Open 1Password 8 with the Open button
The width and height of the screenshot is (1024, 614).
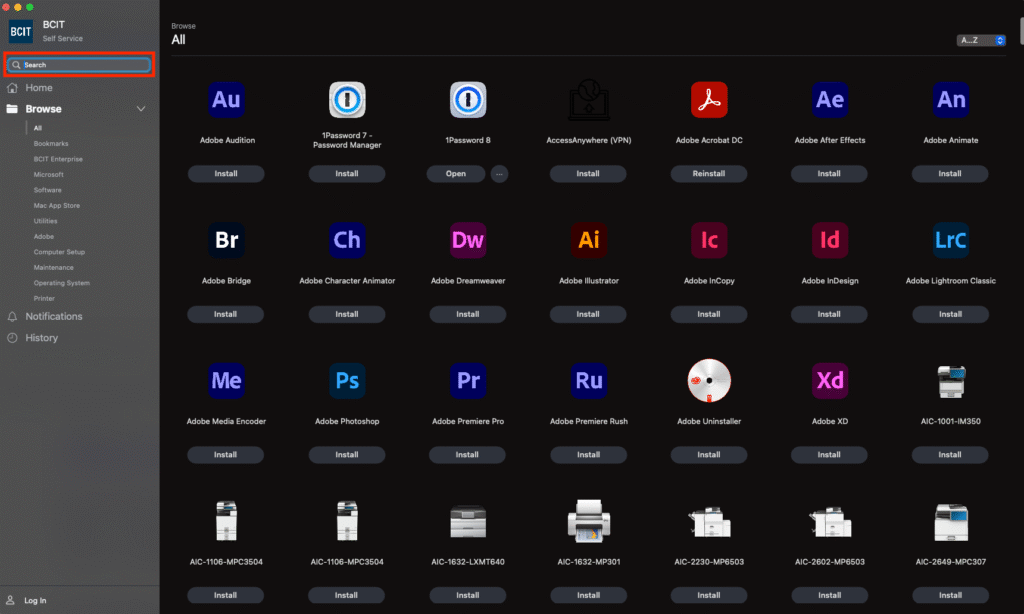(456, 174)
